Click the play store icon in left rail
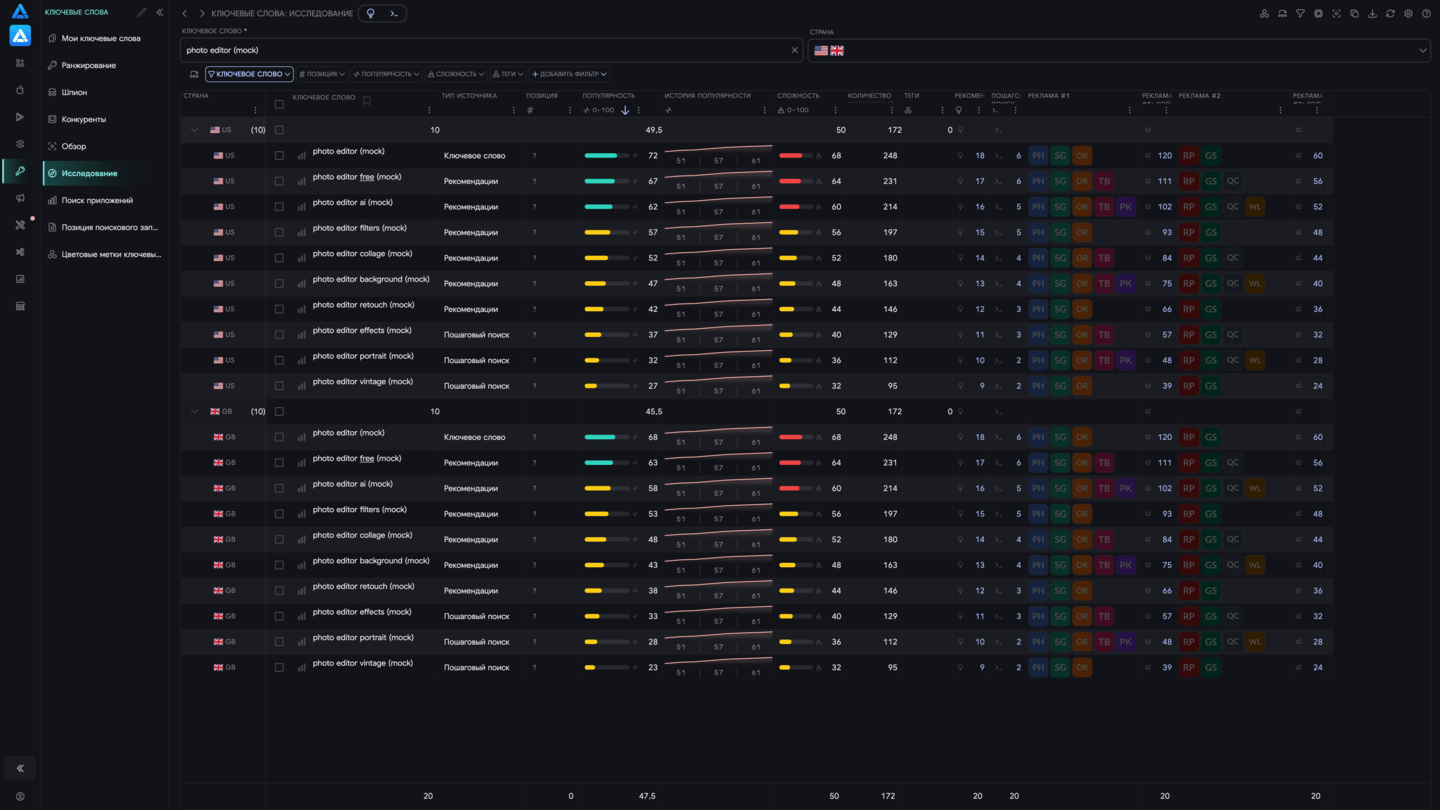 pos(20,117)
